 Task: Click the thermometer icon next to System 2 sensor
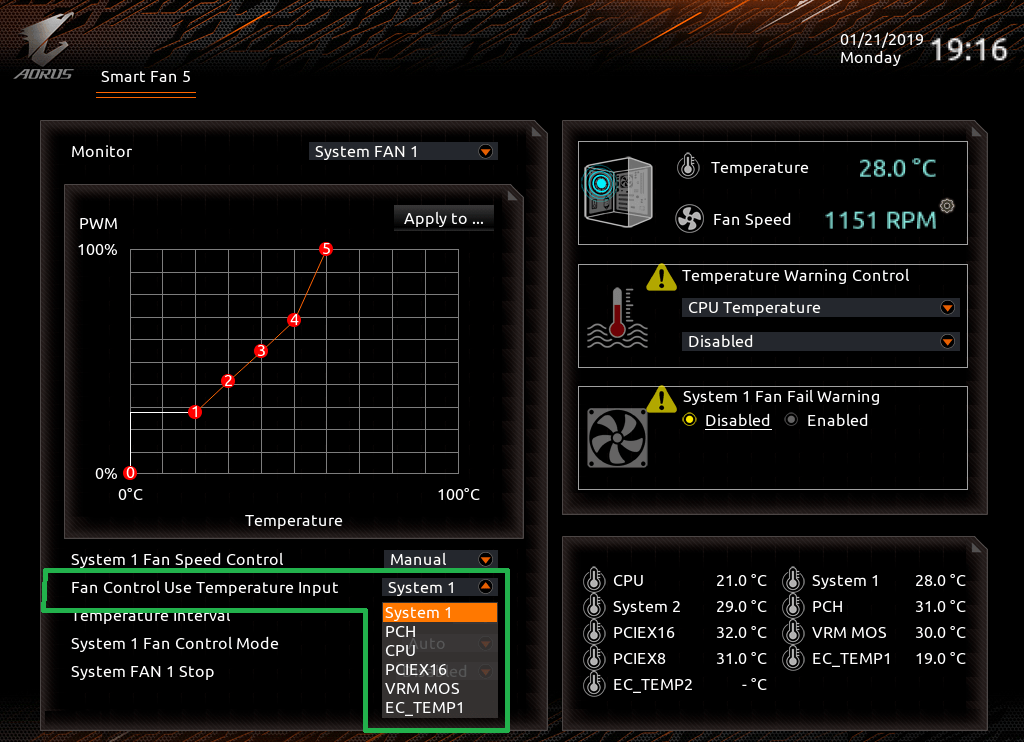click(x=594, y=605)
